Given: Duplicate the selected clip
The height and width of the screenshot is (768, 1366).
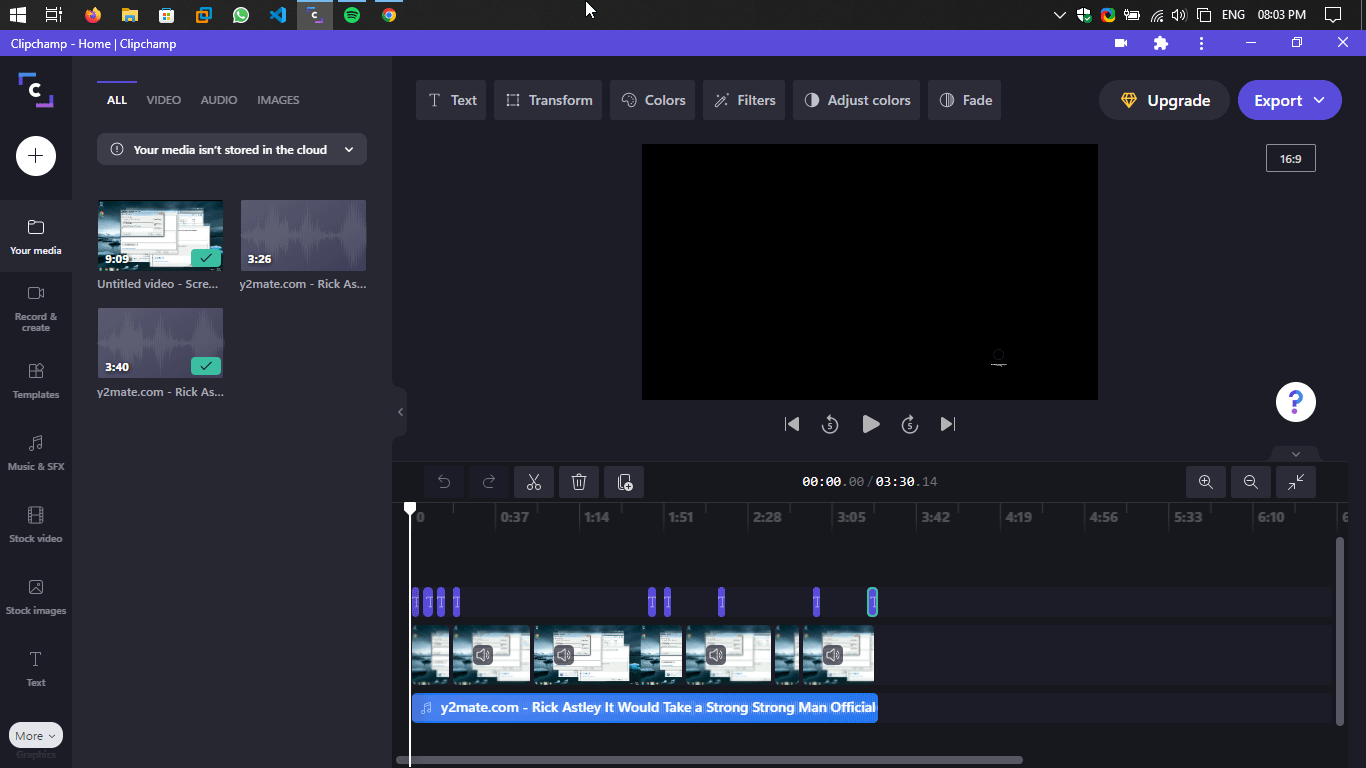Looking at the screenshot, I should [x=624, y=482].
